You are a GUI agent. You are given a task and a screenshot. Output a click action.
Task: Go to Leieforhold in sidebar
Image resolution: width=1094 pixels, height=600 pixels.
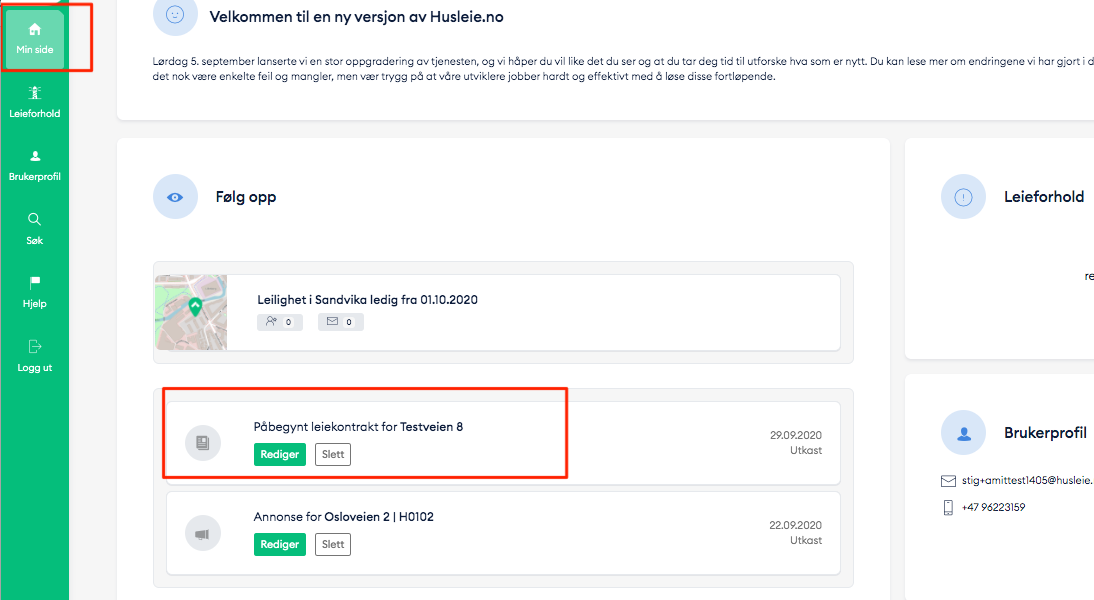coord(34,102)
